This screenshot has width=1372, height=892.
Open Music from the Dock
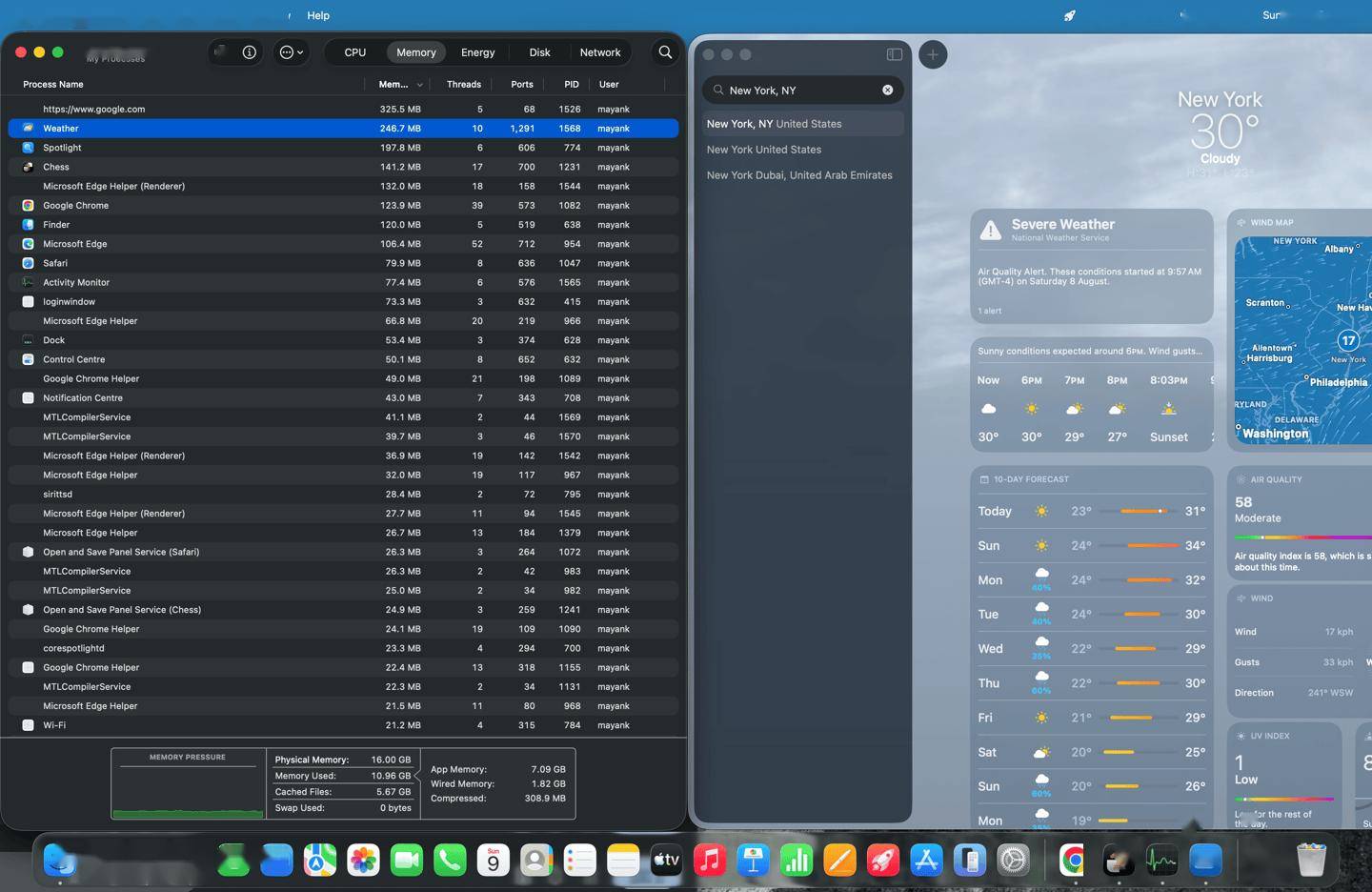tap(710, 860)
